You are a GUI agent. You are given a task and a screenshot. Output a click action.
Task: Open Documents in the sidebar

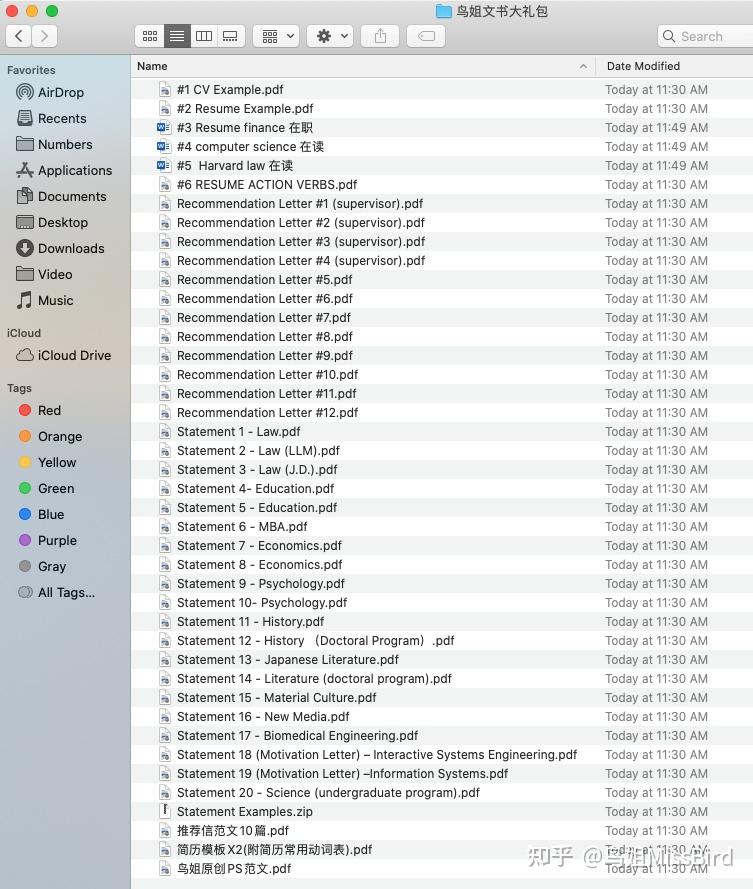[61, 197]
